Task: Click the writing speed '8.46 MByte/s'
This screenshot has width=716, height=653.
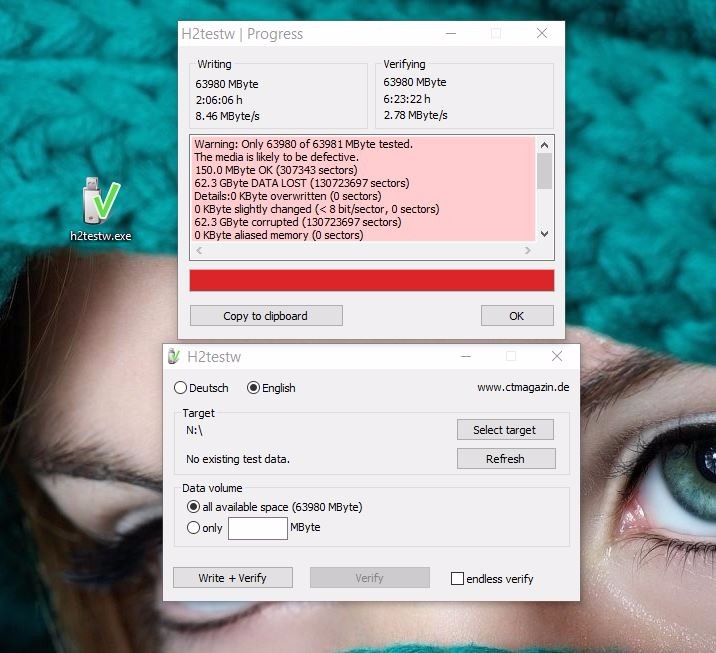Action: click(227, 116)
